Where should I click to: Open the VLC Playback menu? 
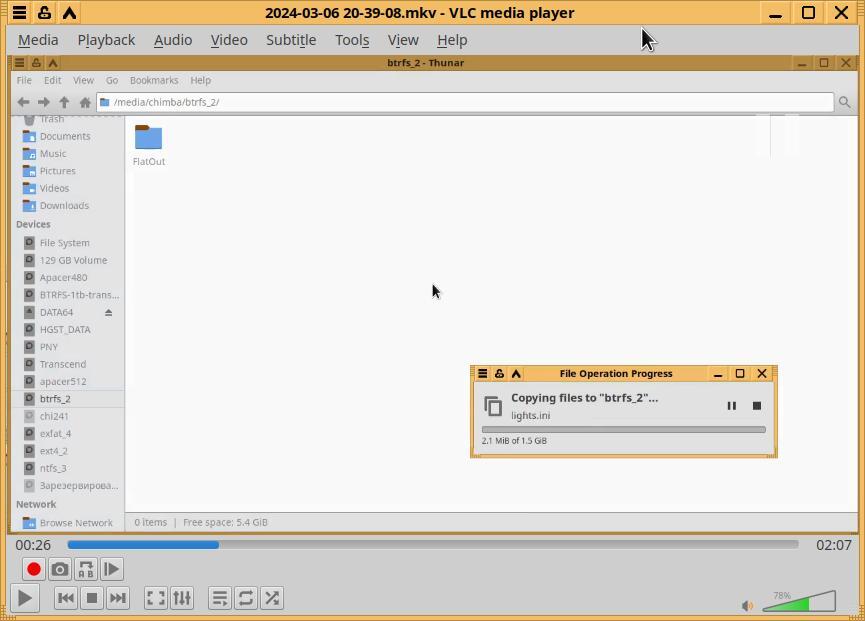coord(106,40)
